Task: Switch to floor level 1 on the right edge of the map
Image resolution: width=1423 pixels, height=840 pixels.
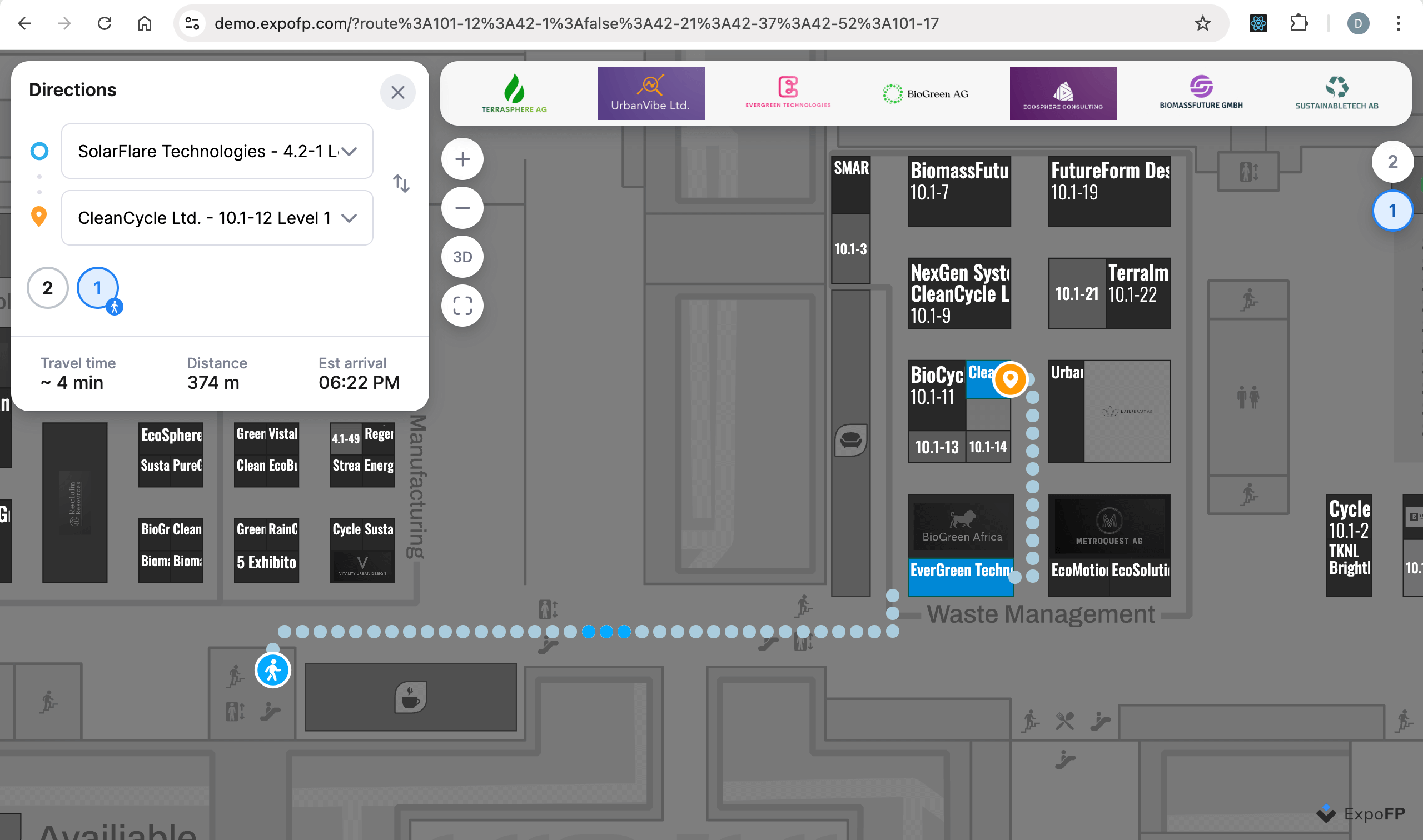Action: point(1392,211)
